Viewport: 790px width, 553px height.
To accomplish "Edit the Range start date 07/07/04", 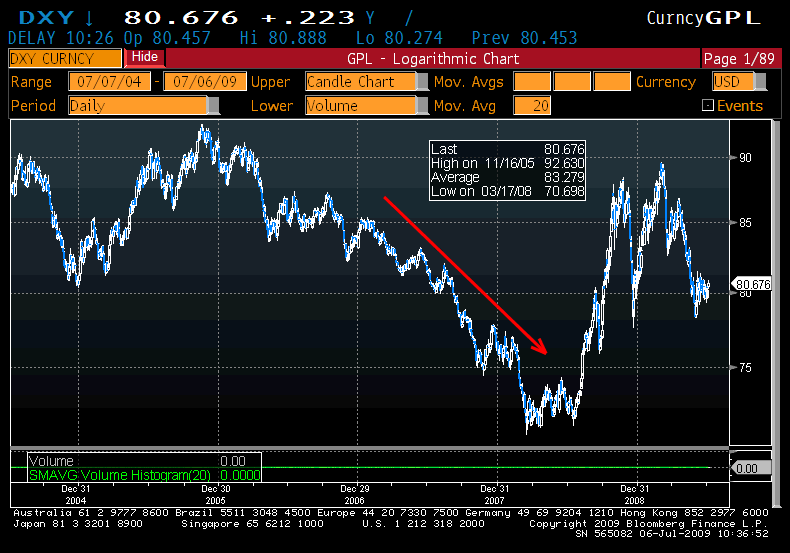I will tap(109, 82).
